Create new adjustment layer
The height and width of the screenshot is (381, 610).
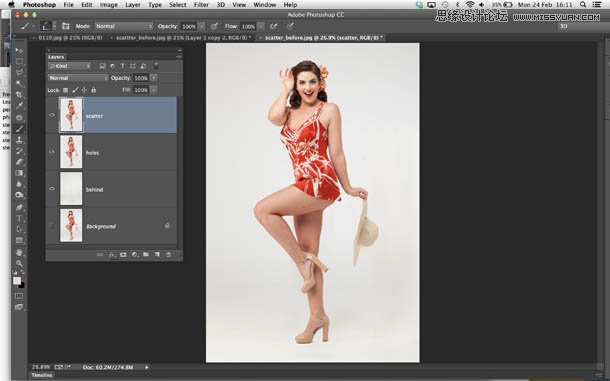[x=135, y=255]
